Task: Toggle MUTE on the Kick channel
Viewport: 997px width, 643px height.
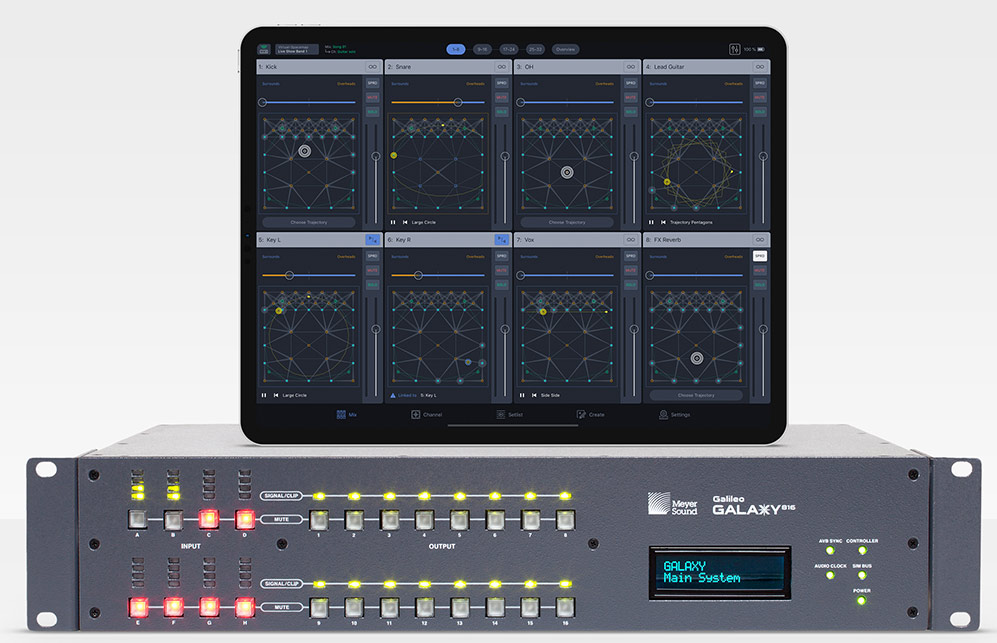Action: (x=373, y=98)
